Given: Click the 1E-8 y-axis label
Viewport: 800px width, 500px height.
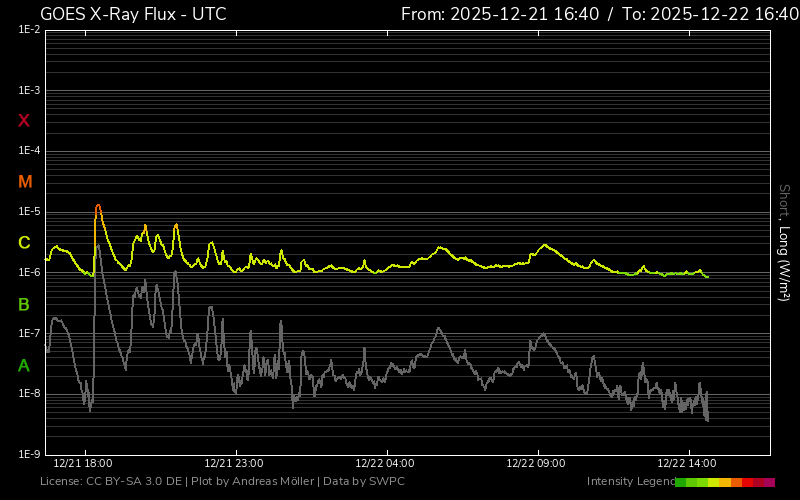Looking at the screenshot, I should point(29,394).
